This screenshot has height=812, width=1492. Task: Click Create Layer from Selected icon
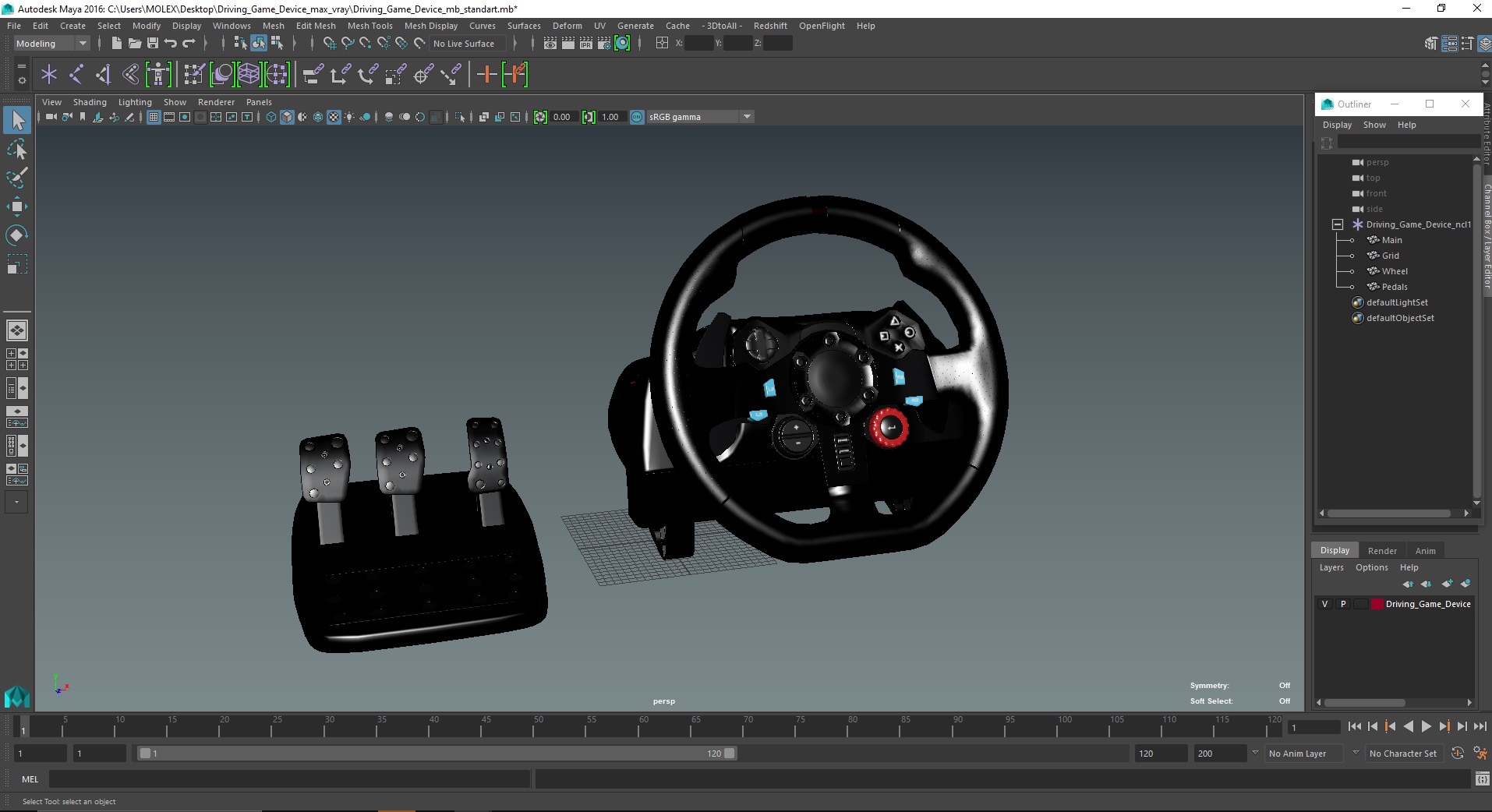1465,584
